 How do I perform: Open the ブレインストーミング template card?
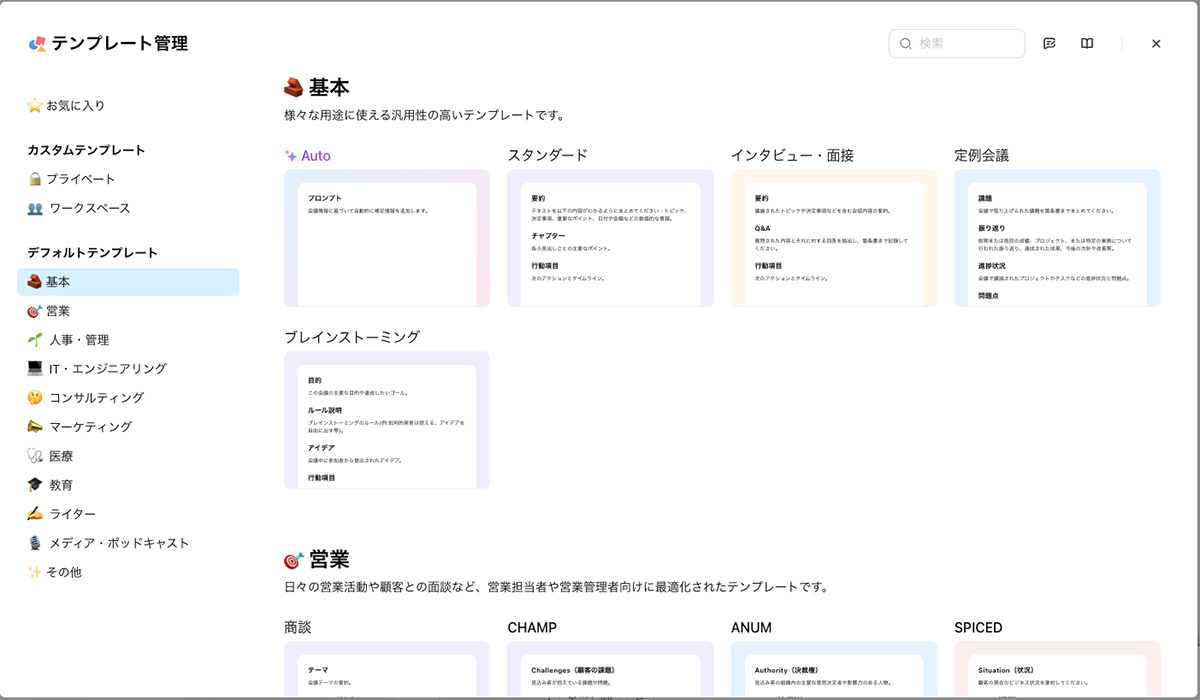point(387,420)
